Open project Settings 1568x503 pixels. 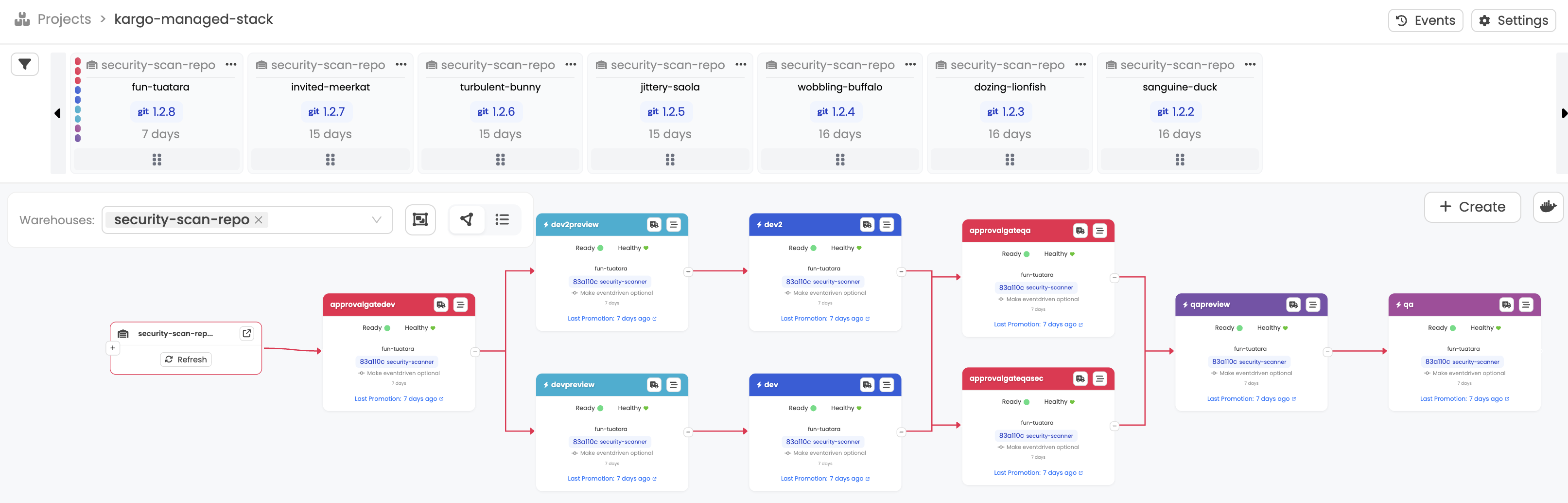point(1513,20)
